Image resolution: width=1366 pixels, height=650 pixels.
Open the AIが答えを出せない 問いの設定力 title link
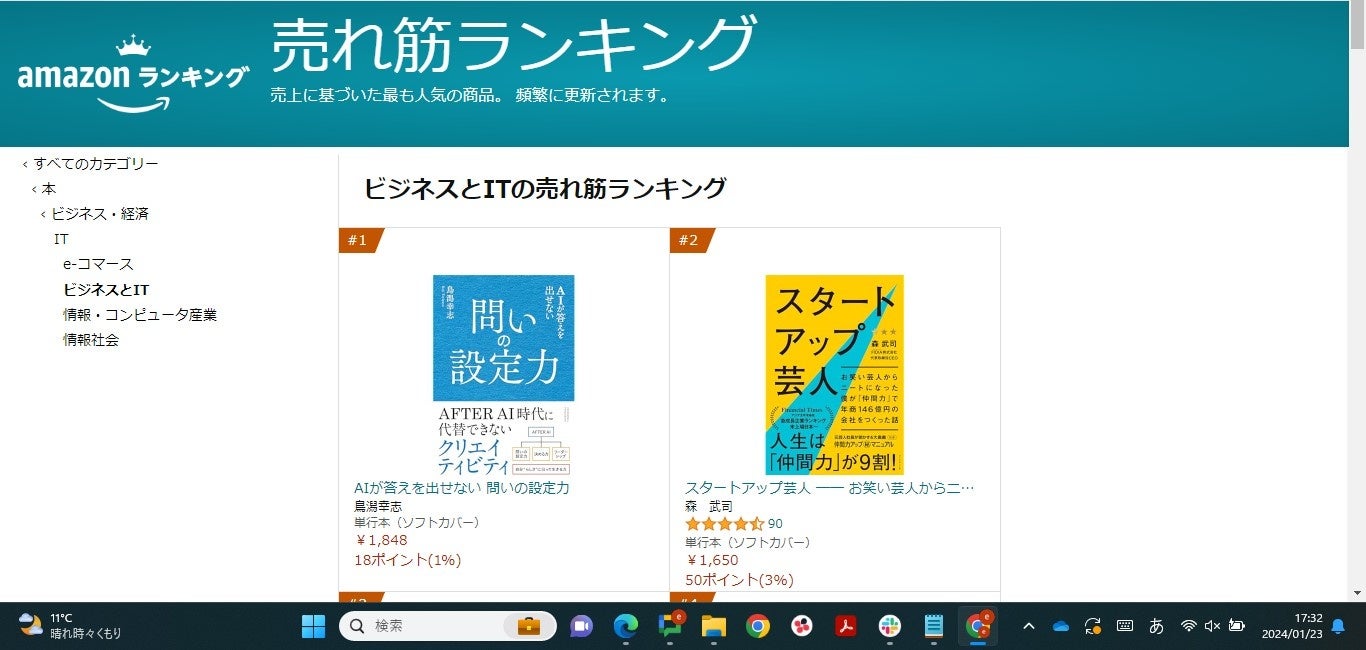462,488
